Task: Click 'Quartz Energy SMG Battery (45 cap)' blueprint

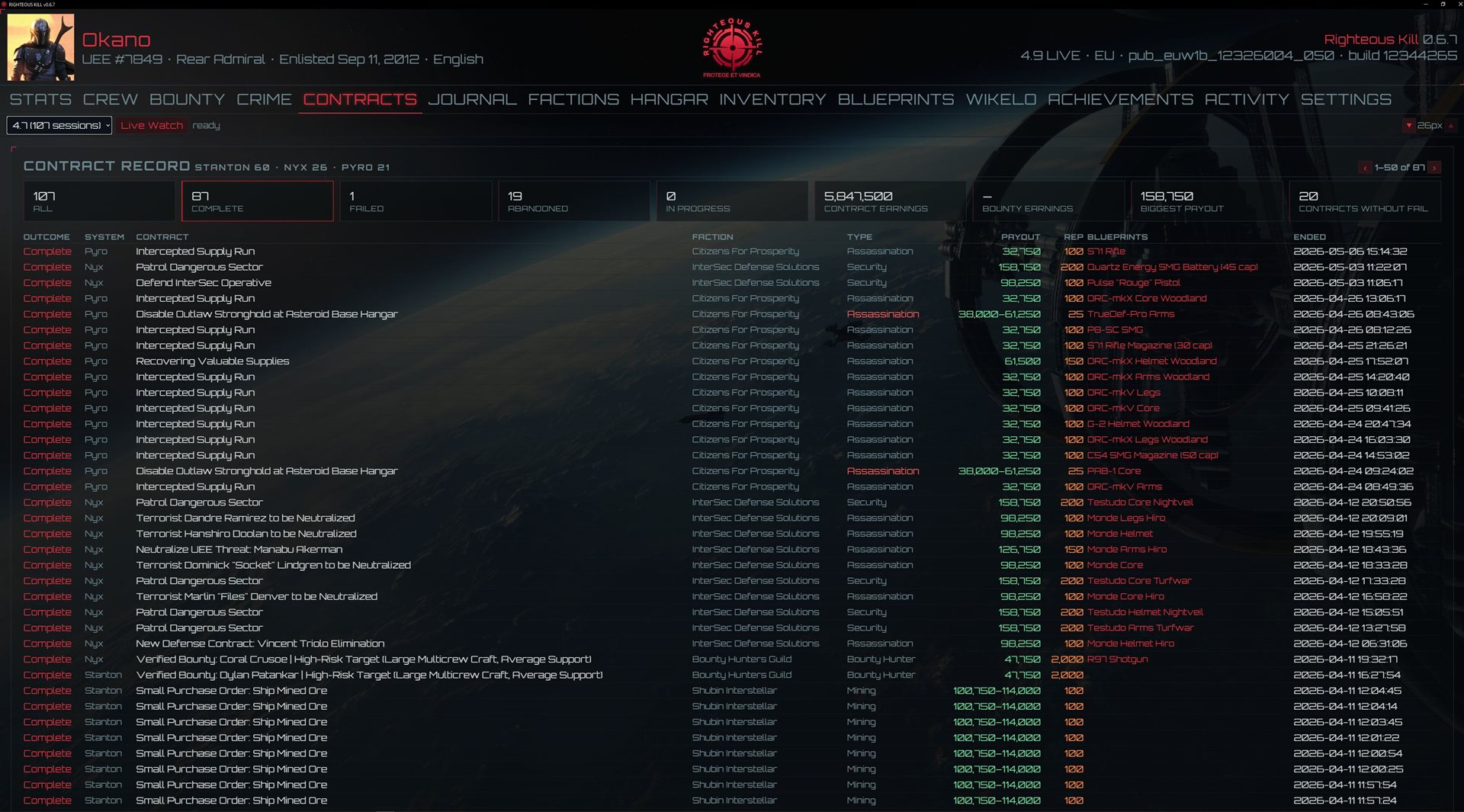Action: 1172,267
